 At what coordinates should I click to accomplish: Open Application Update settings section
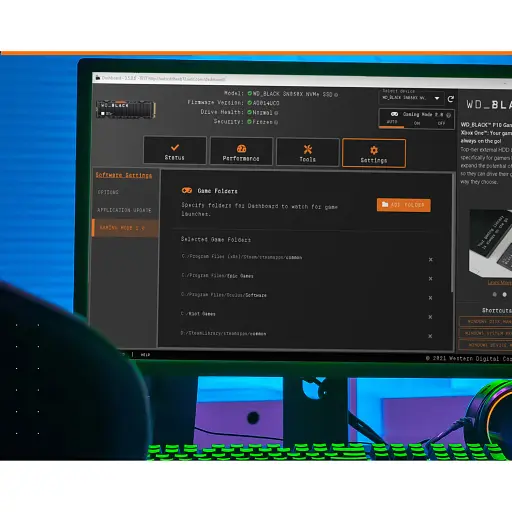coord(125,210)
